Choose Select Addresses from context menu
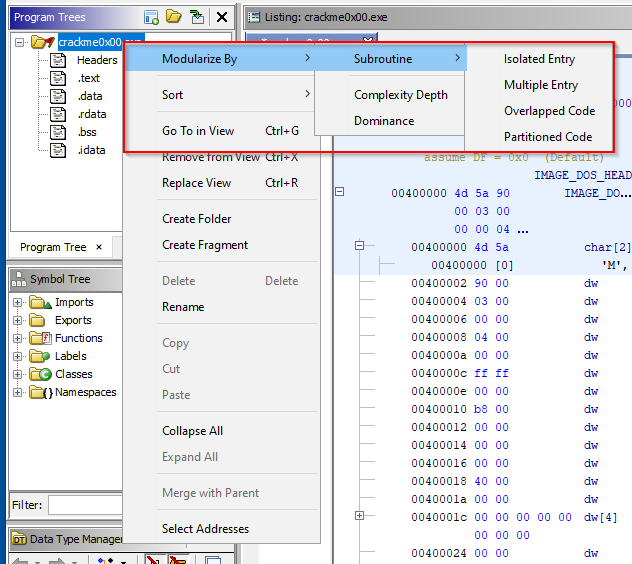The width and height of the screenshot is (632, 564). 221,529
